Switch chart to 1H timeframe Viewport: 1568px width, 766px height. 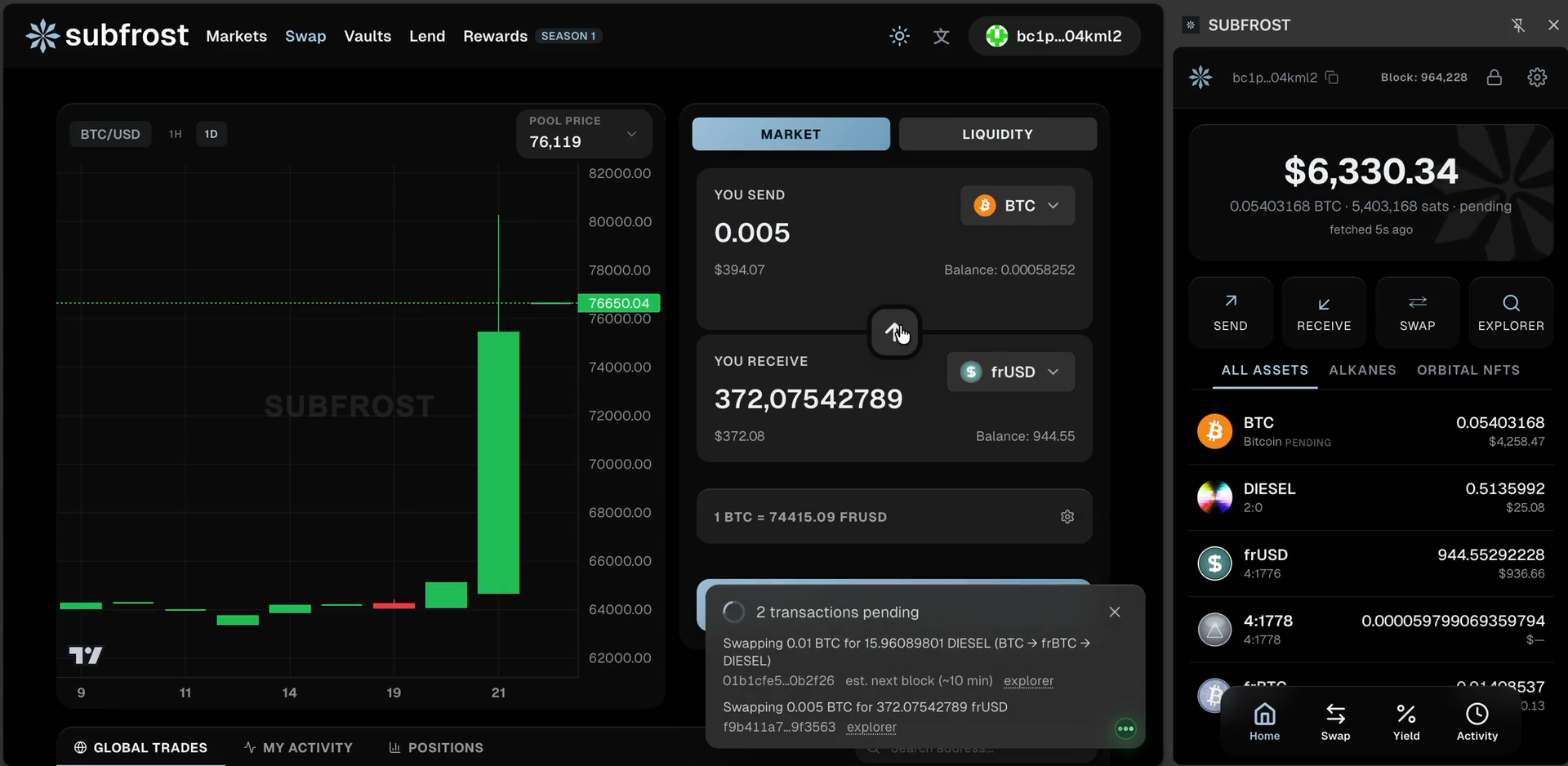[175, 134]
